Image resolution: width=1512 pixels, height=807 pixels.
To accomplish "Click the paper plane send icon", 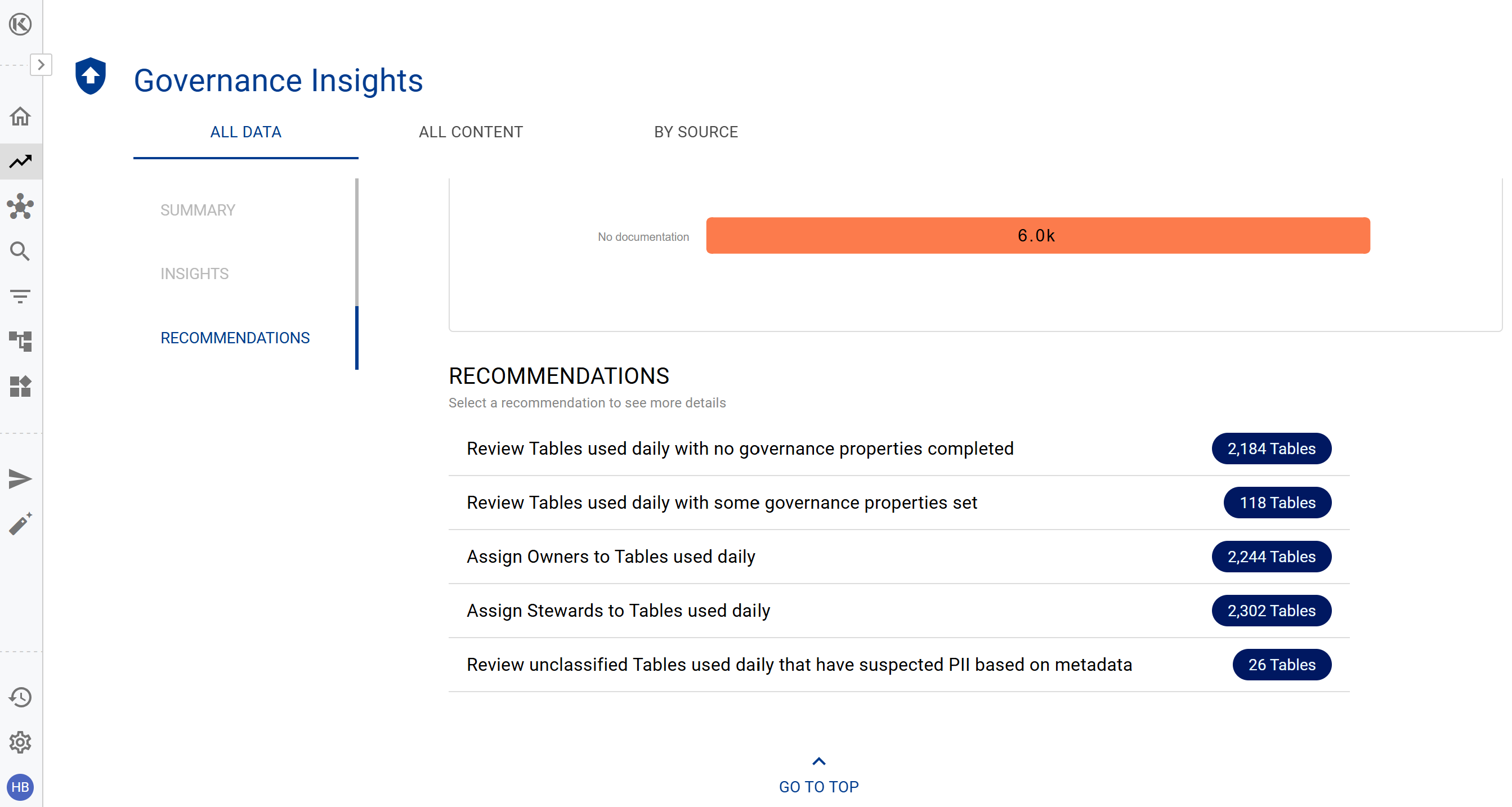I will pos(20,479).
